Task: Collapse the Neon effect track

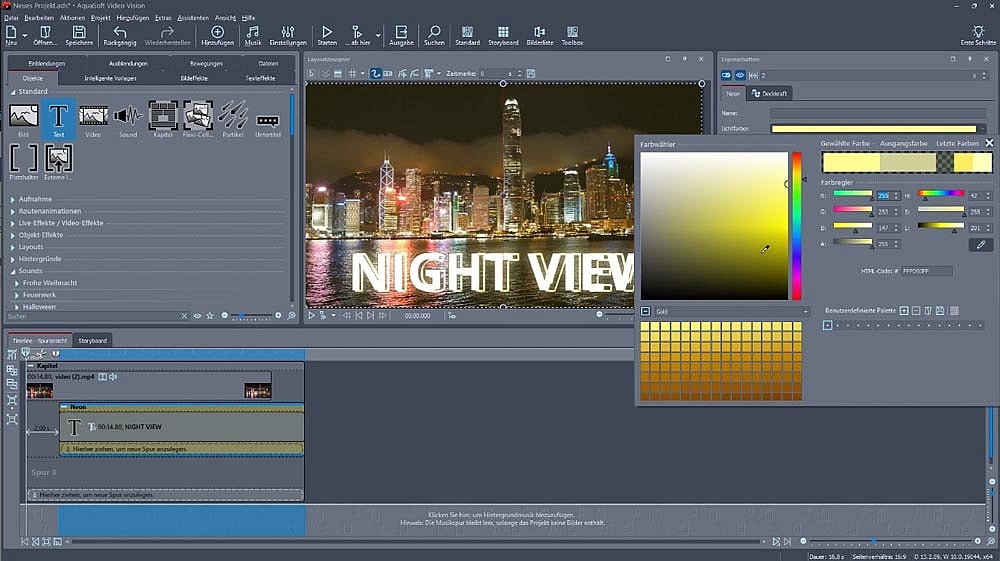Action: [64, 407]
